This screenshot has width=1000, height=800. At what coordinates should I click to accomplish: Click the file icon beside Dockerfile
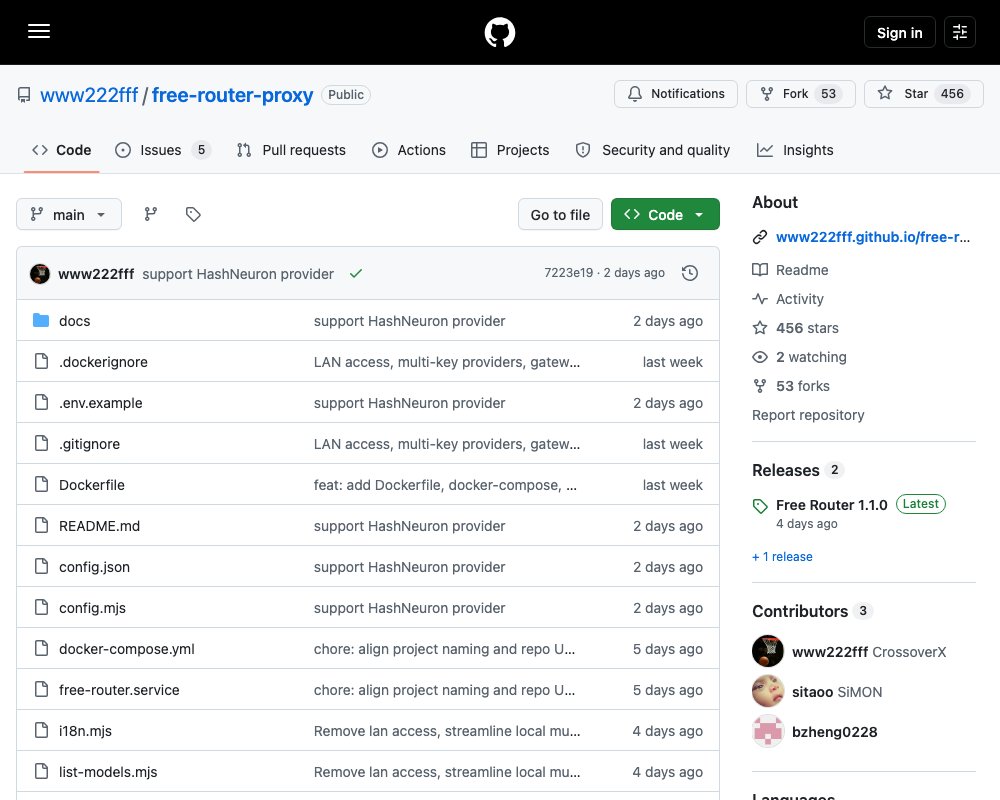(x=41, y=484)
